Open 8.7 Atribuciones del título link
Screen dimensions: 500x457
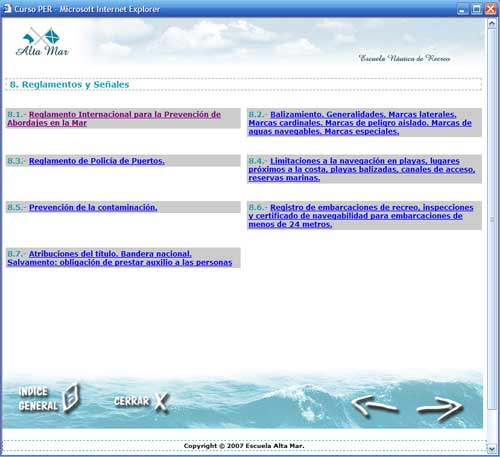120,258
